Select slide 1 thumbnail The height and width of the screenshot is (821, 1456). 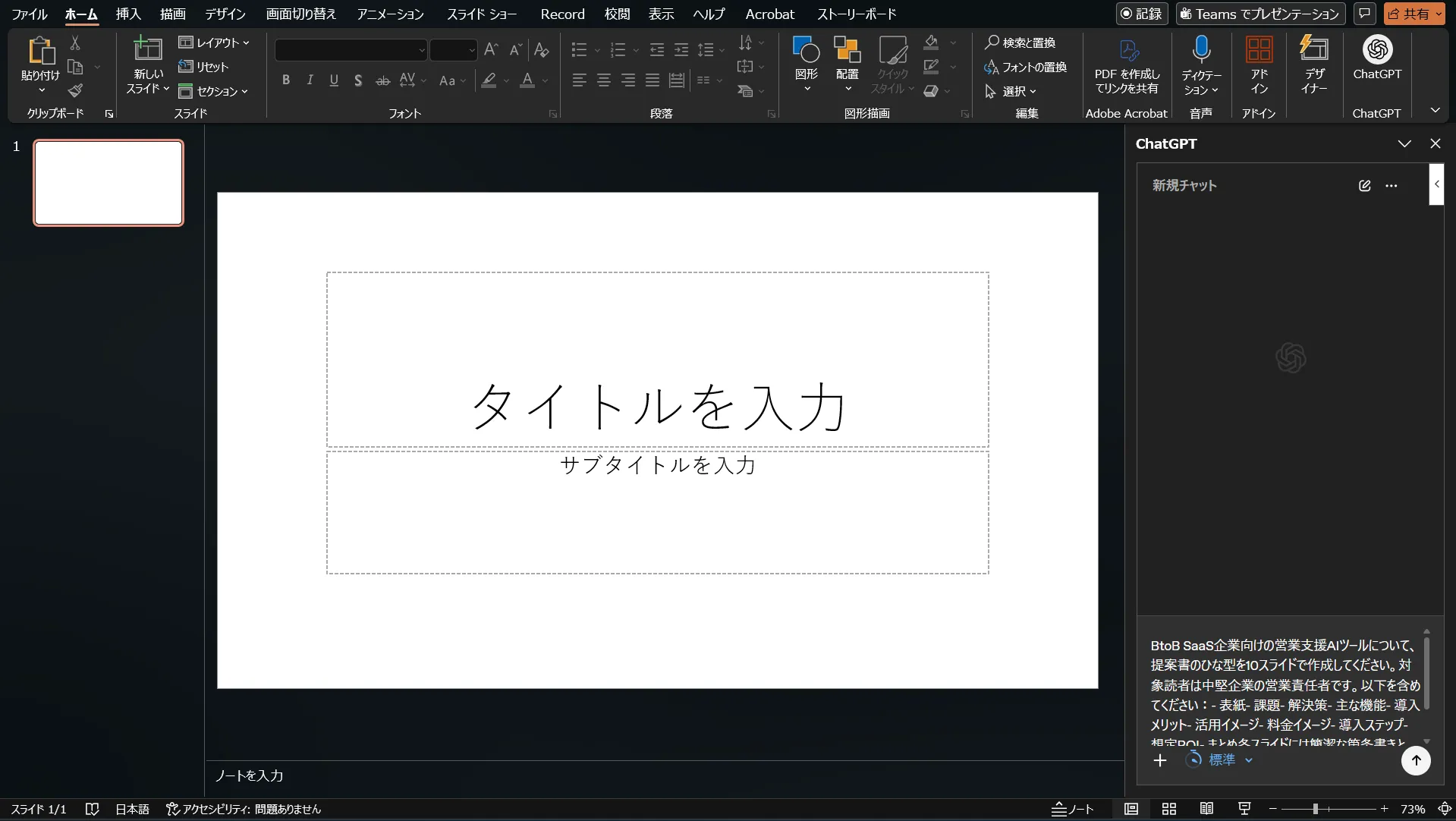click(108, 183)
